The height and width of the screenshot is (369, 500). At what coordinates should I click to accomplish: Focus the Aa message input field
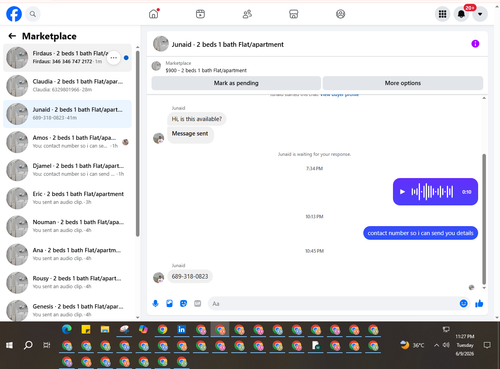pos(335,303)
